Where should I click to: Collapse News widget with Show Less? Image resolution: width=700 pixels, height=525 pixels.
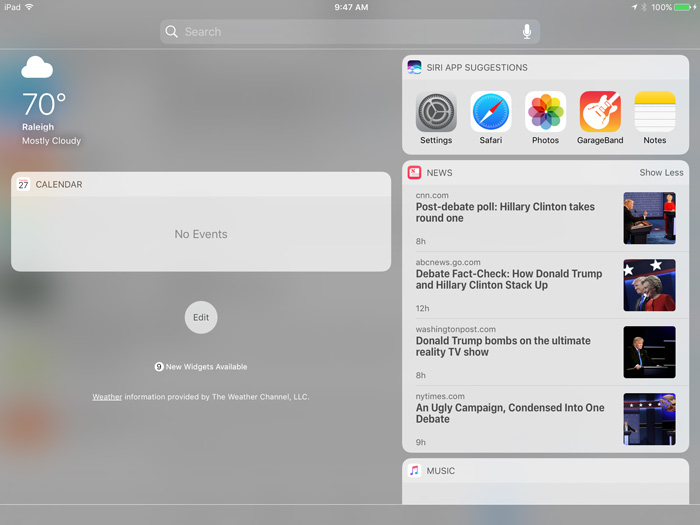click(x=661, y=173)
